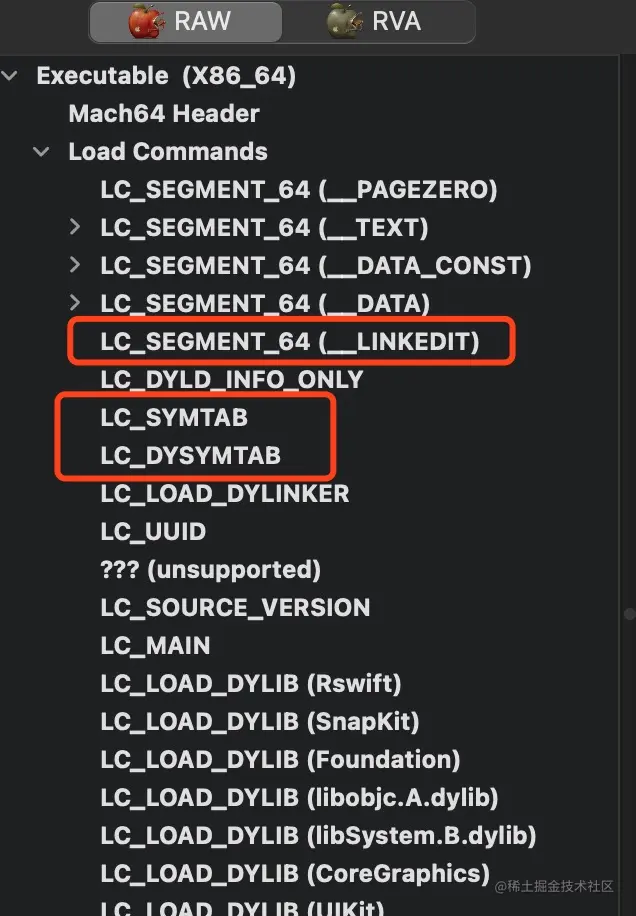Click the sidebar vertical scrollbar
The width and height of the screenshot is (636, 916).
629,612
